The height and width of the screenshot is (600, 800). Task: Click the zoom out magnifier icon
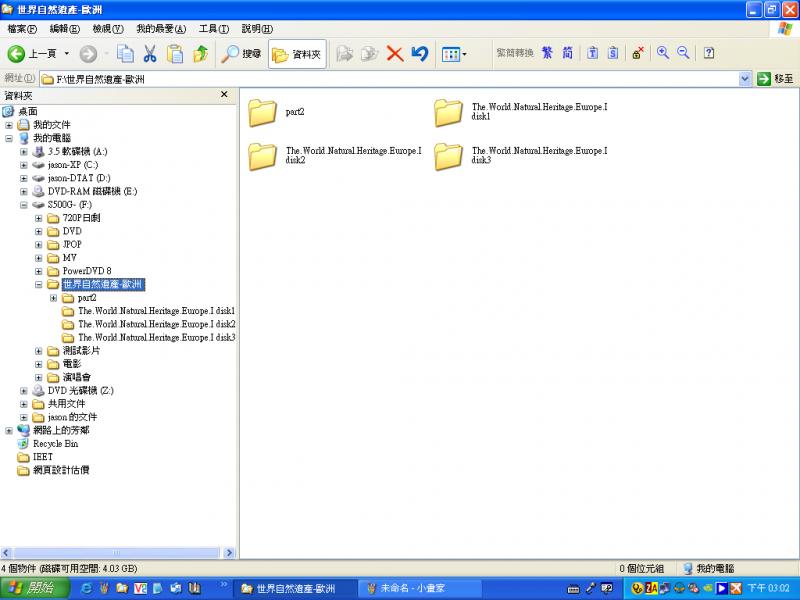tap(683, 53)
